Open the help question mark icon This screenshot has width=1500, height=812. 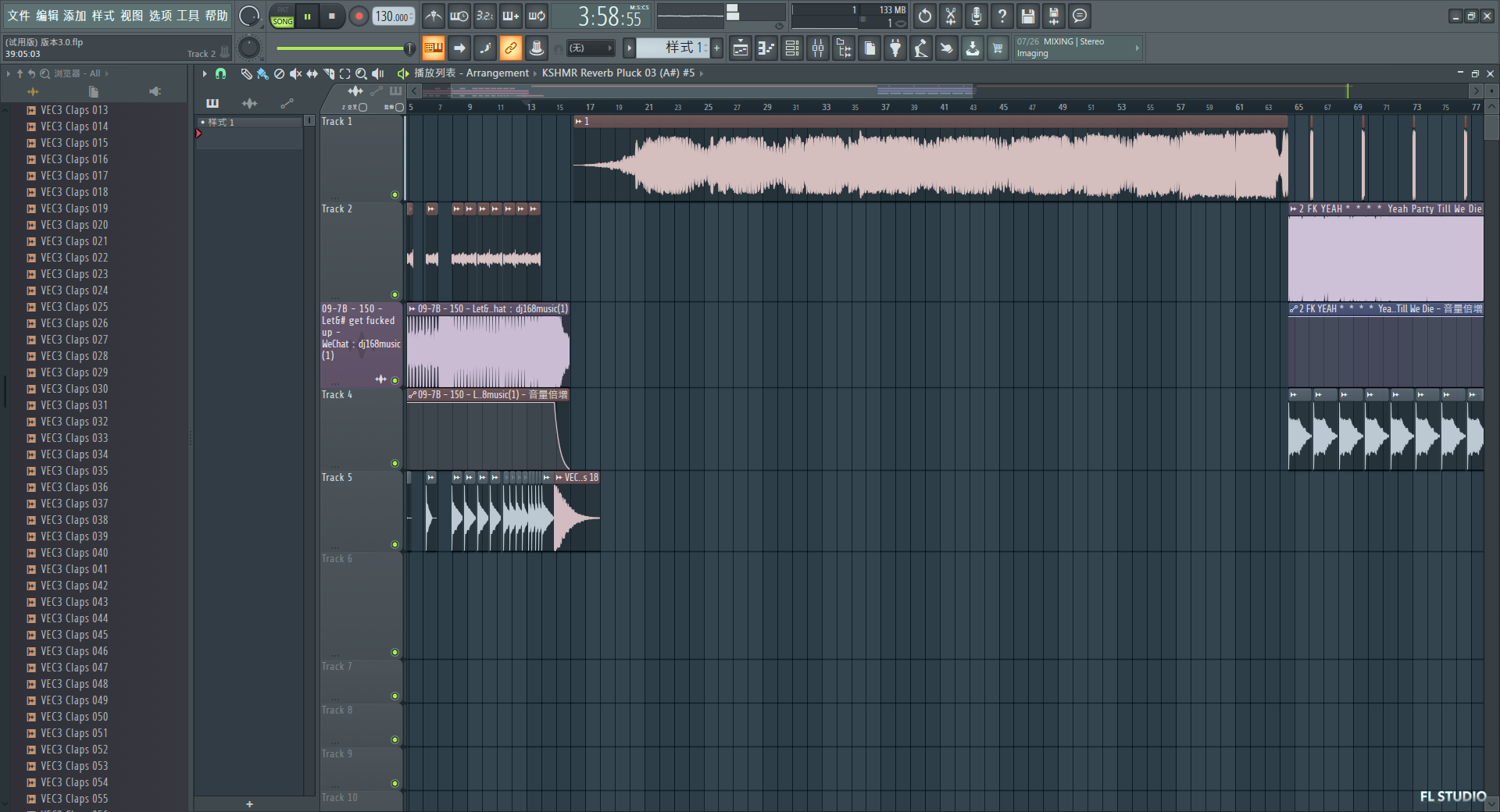click(1002, 16)
